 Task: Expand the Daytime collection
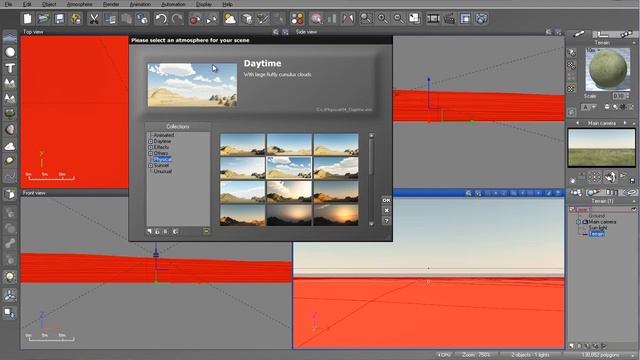coord(151,141)
